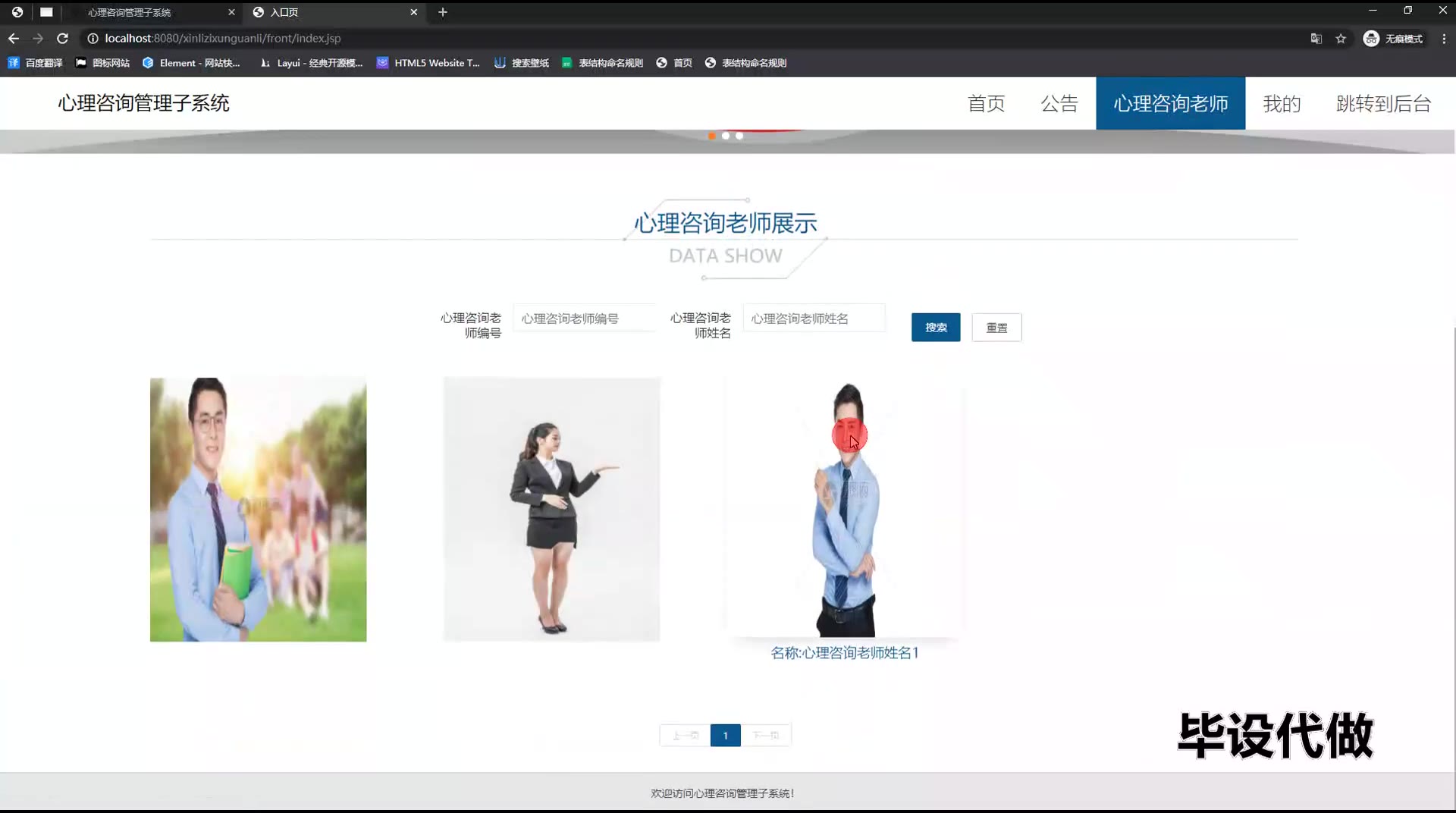This screenshot has width=1456, height=813.
Task: Click the blue 搜索 button
Action: click(x=935, y=328)
